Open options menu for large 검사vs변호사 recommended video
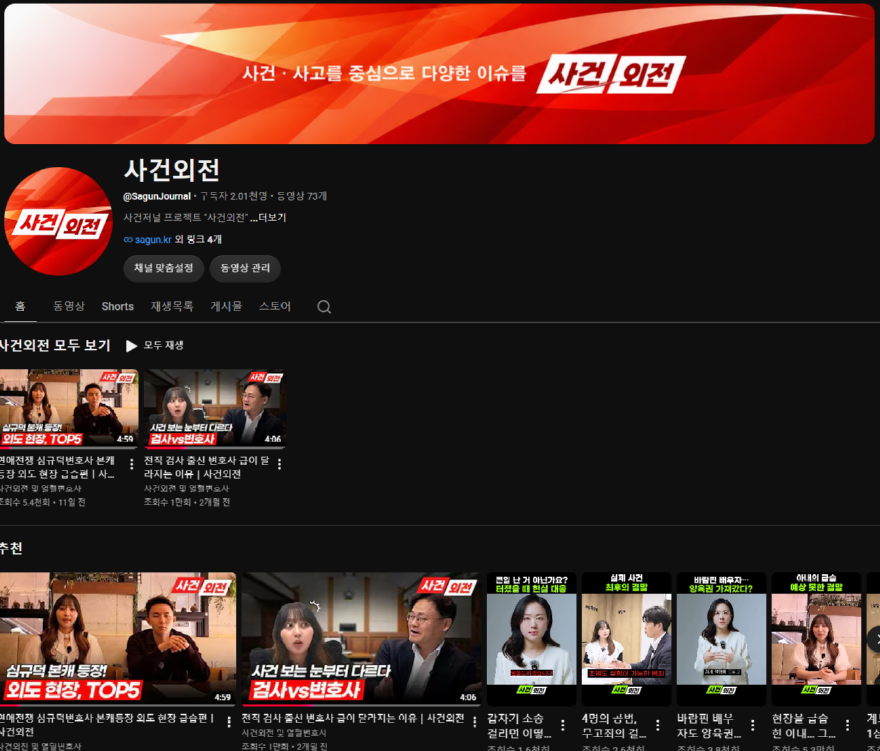 pos(474,722)
